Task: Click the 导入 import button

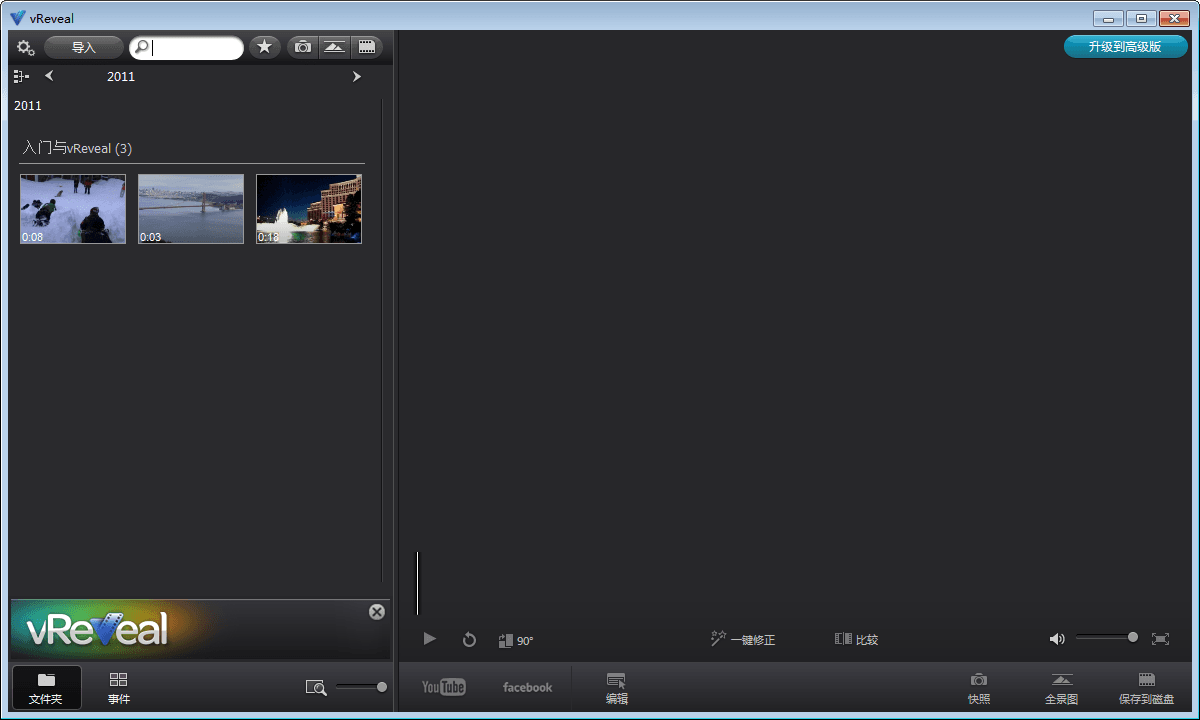Action: (84, 47)
